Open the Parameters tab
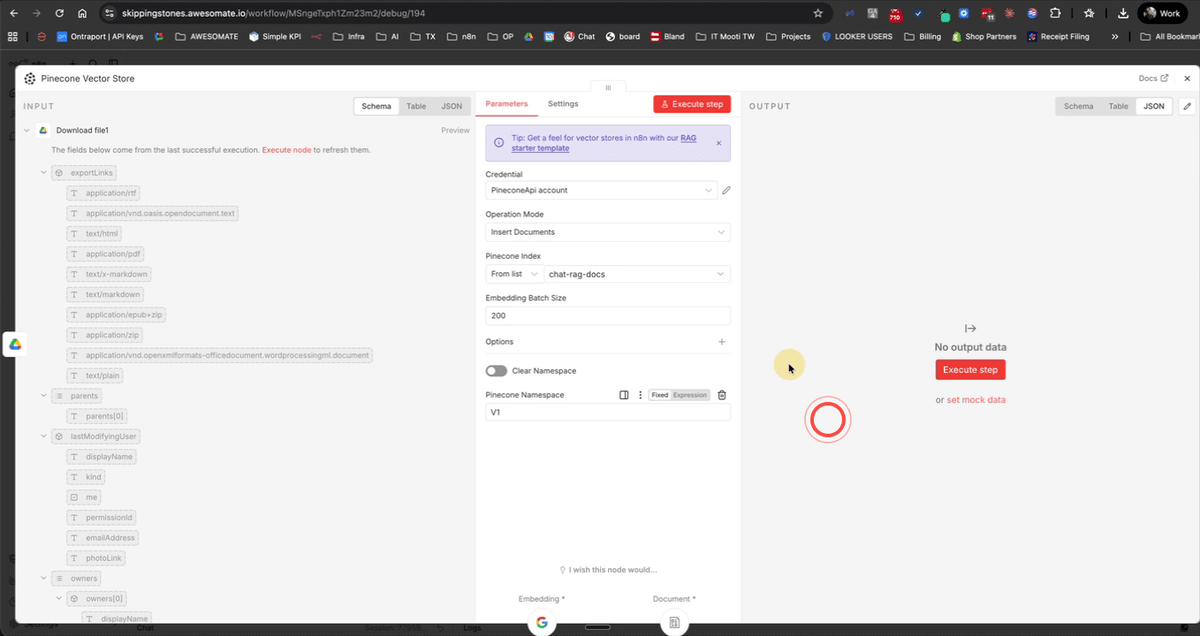The width and height of the screenshot is (1200, 636). pos(506,104)
